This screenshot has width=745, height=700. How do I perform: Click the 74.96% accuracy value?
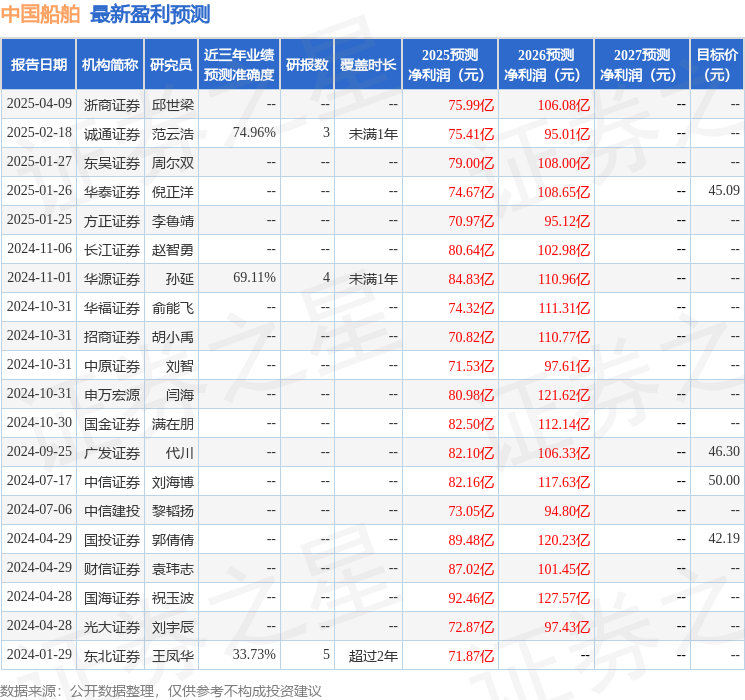click(254, 133)
